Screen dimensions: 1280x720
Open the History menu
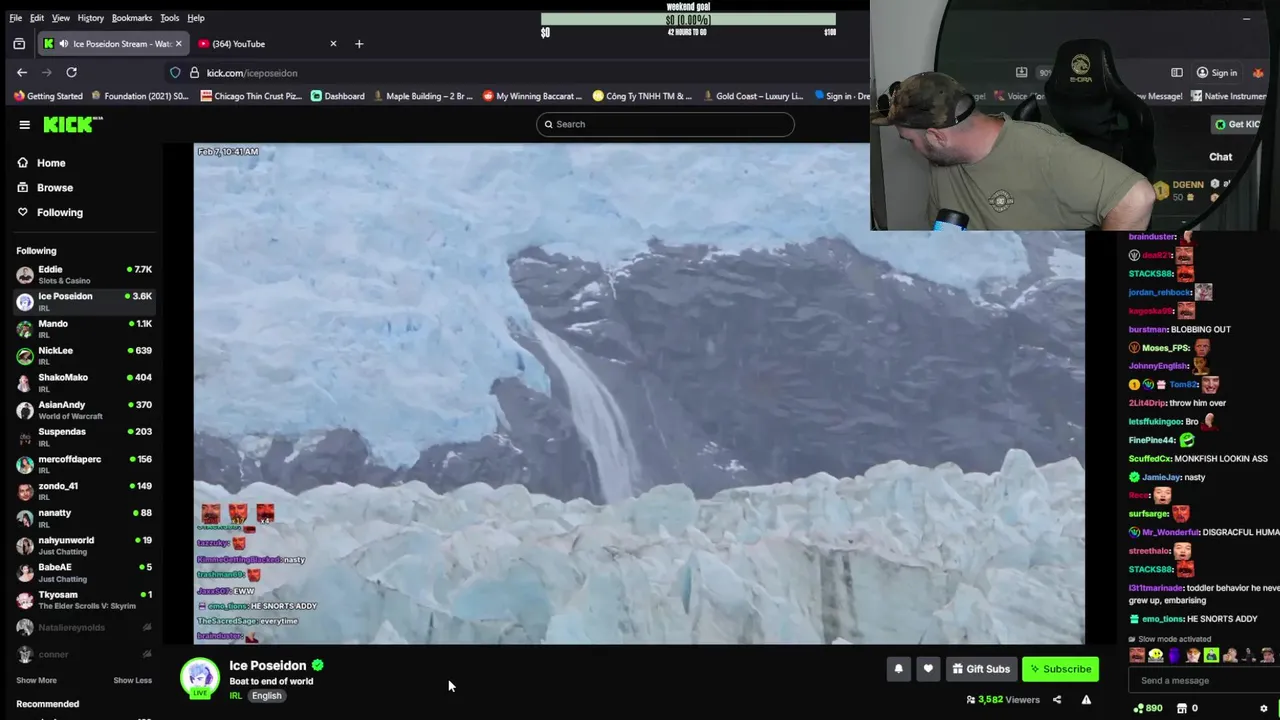point(90,18)
